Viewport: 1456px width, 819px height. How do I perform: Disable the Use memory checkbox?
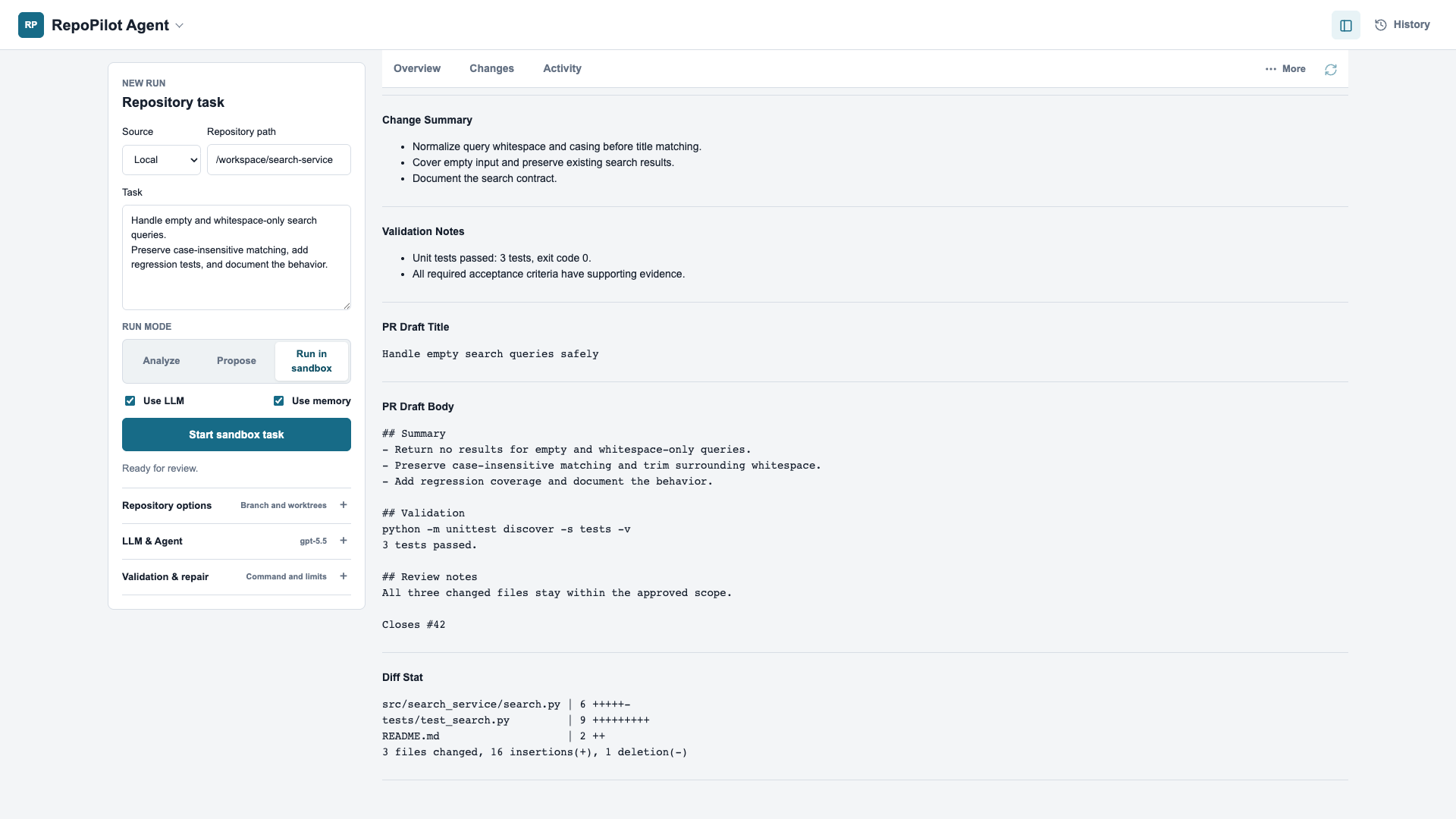click(x=279, y=401)
